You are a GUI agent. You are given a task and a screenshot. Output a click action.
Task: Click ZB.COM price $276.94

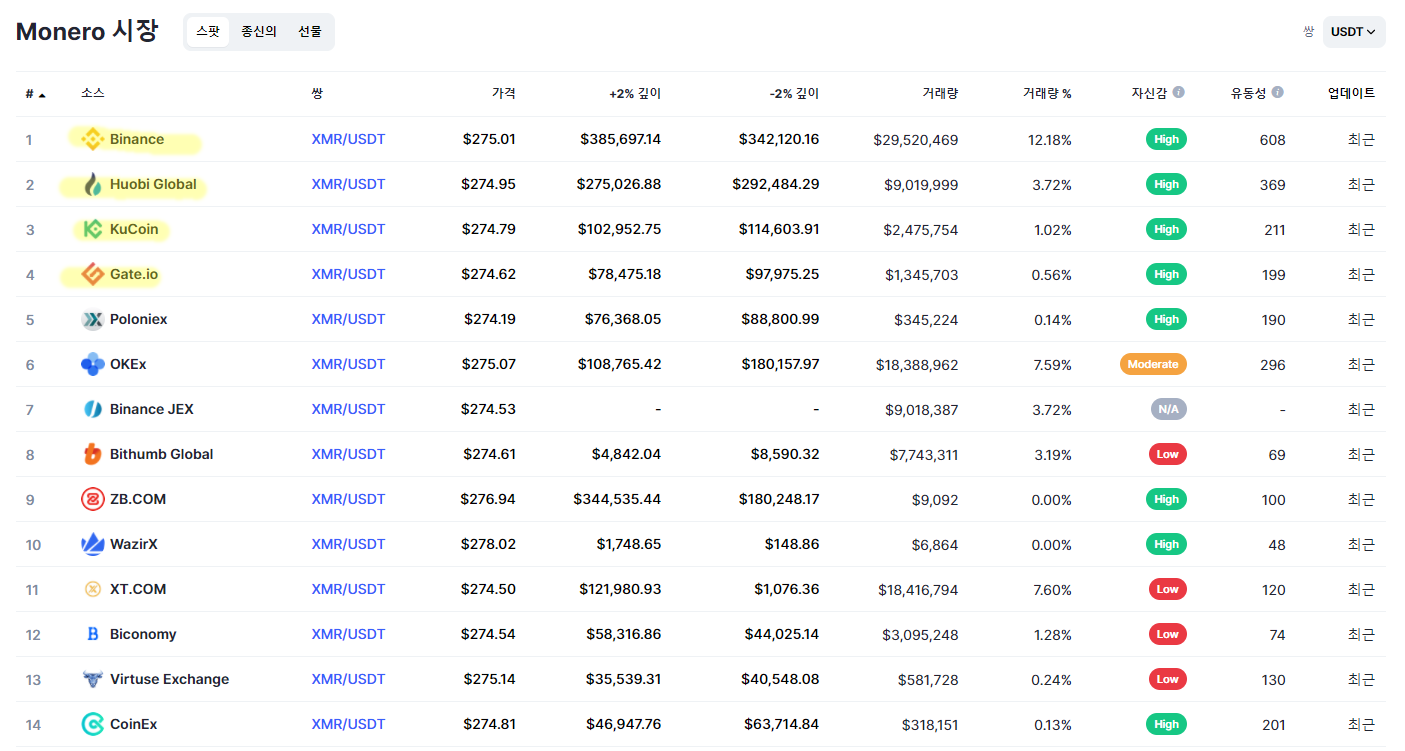coord(488,499)
